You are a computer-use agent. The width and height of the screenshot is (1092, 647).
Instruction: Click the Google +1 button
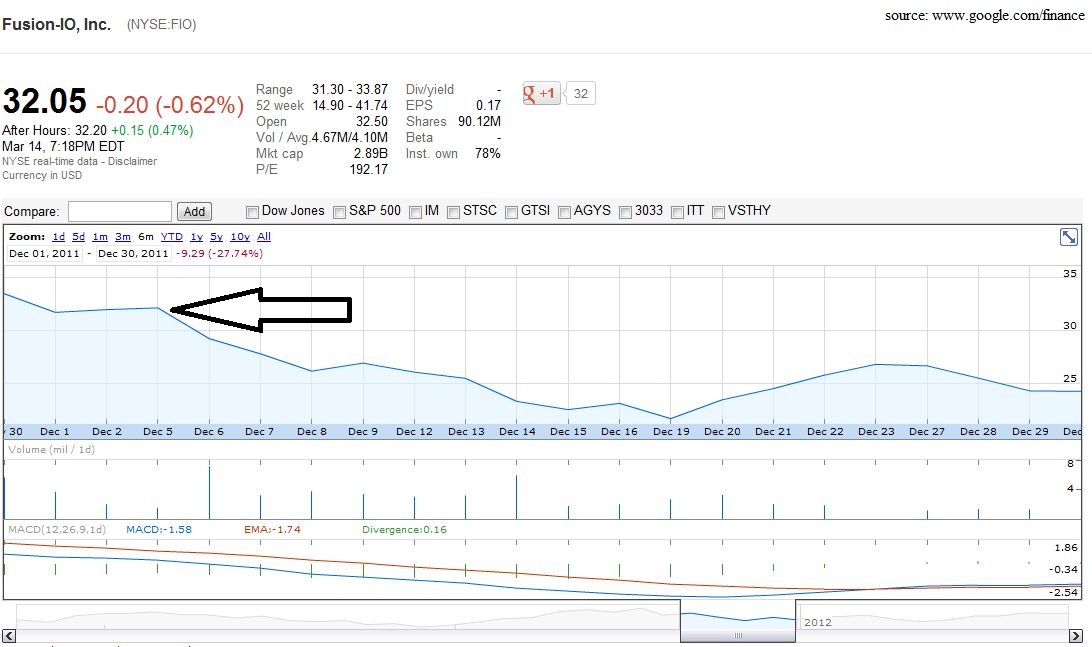point(541,93)
